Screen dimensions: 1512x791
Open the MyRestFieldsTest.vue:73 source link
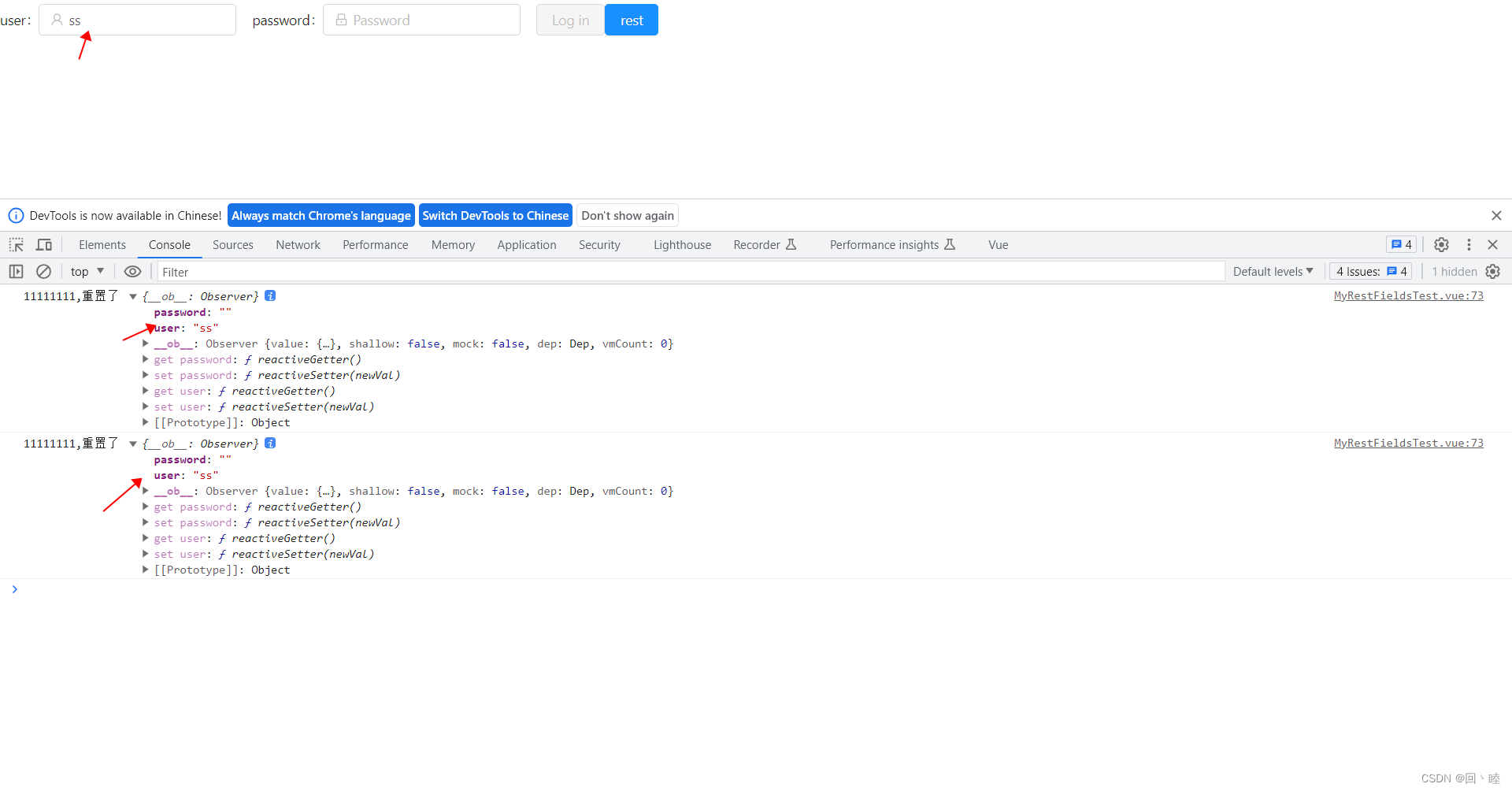tap(1409, 295)
